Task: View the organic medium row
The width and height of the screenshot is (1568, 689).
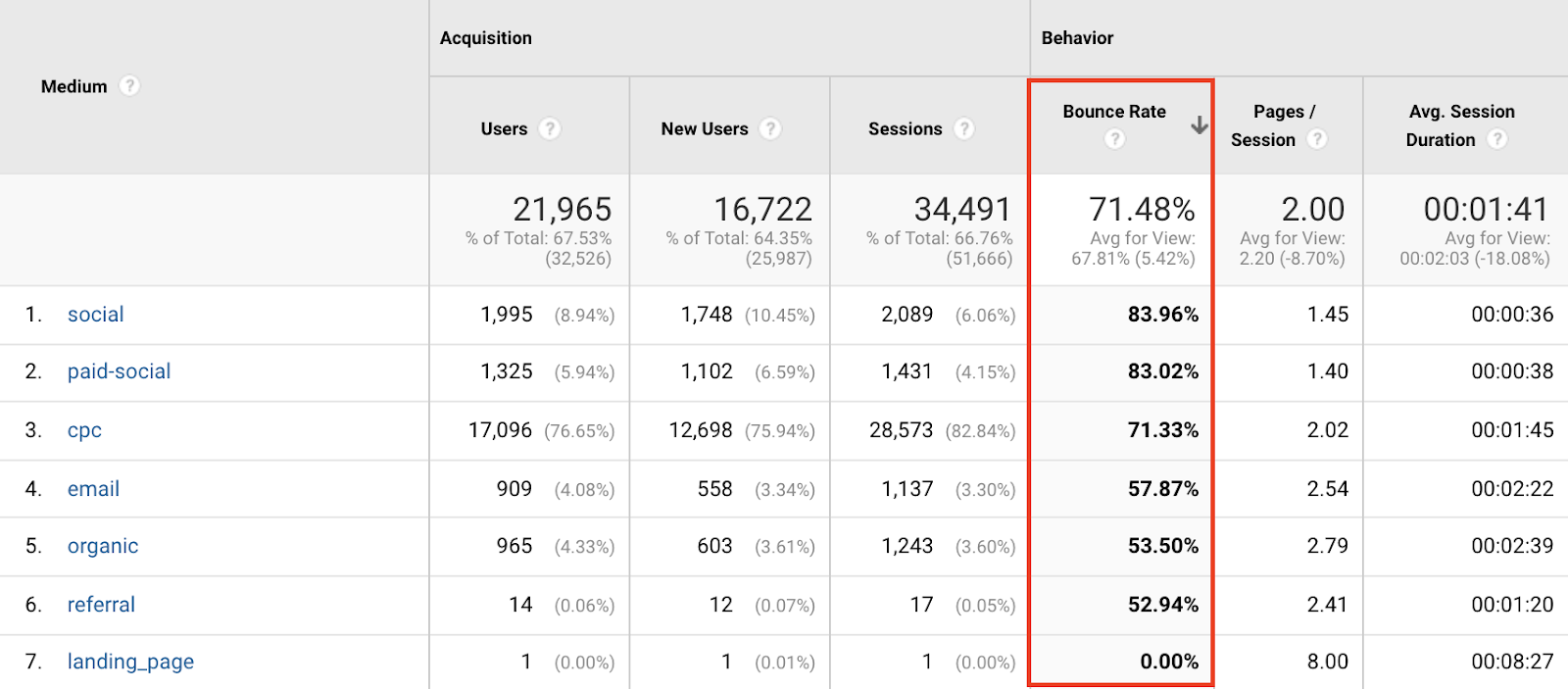Action: click(102, 546)
